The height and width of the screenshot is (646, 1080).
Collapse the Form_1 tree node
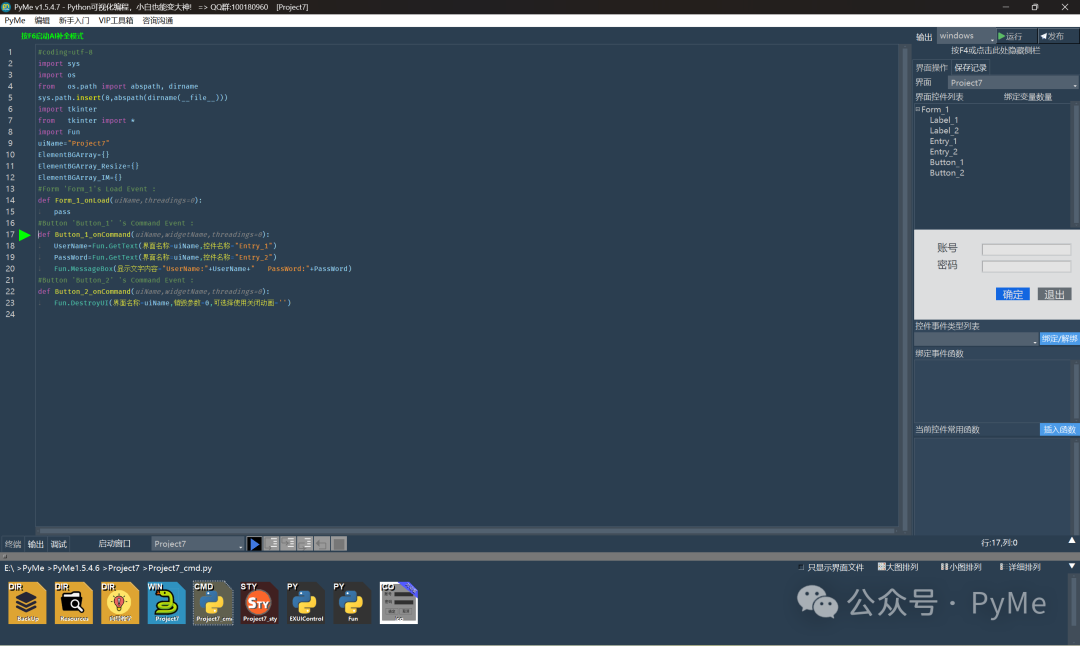point(917,109)
